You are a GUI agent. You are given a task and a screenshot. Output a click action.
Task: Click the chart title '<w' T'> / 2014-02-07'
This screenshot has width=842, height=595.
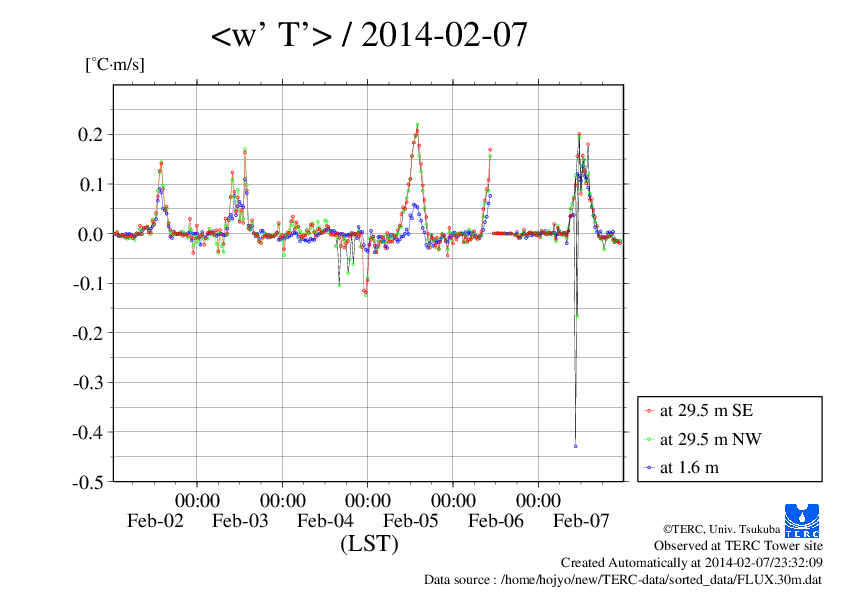click(369, 35)
